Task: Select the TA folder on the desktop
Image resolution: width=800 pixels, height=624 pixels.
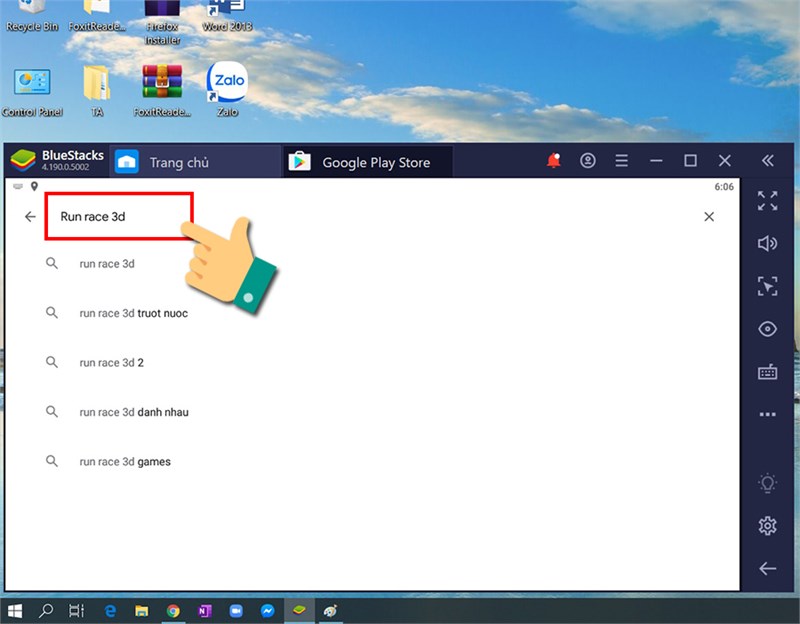Action: pyautogui.click(x=97, y=91)
